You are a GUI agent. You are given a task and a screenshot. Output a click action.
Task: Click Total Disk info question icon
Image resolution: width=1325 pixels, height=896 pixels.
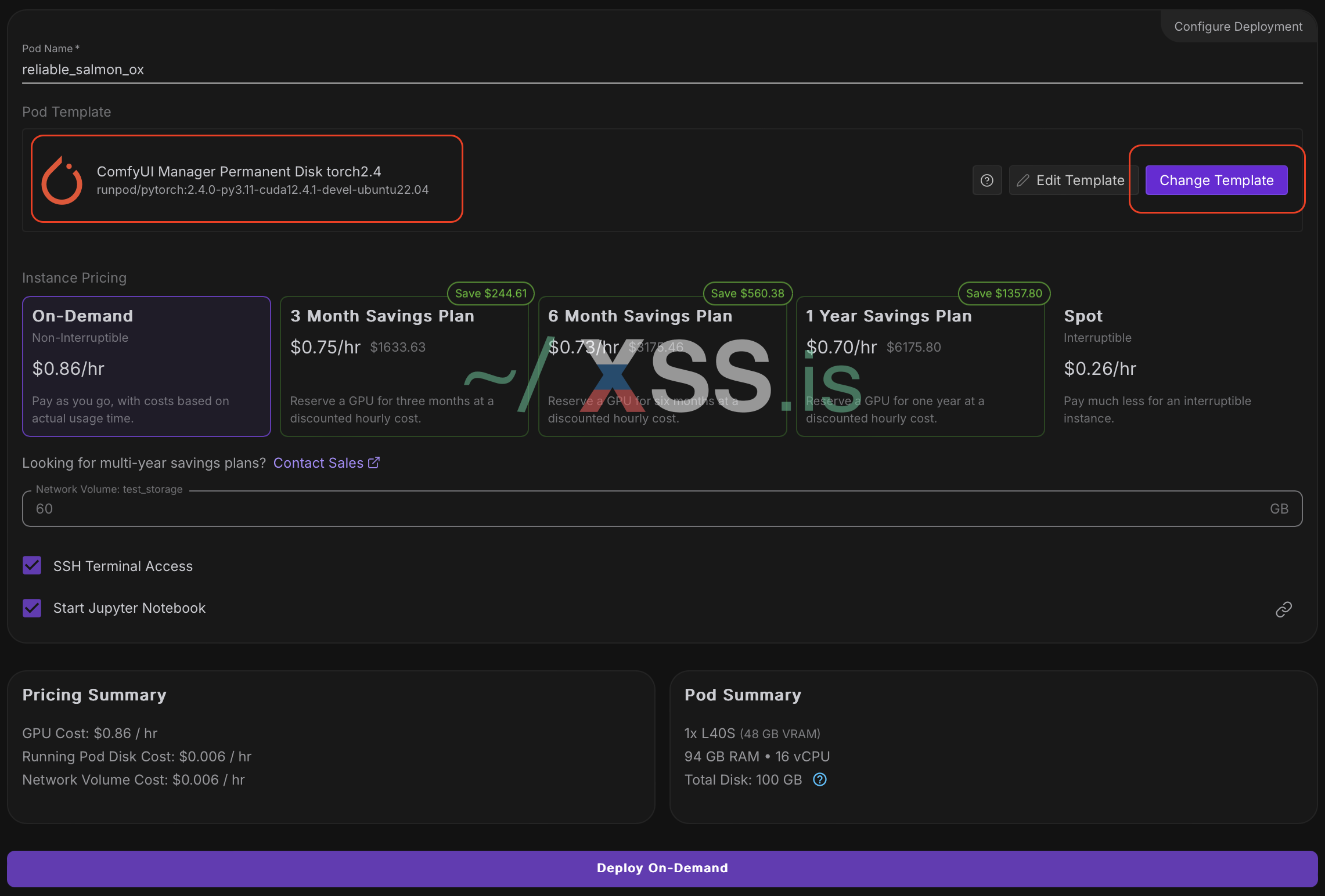[819, 779]
